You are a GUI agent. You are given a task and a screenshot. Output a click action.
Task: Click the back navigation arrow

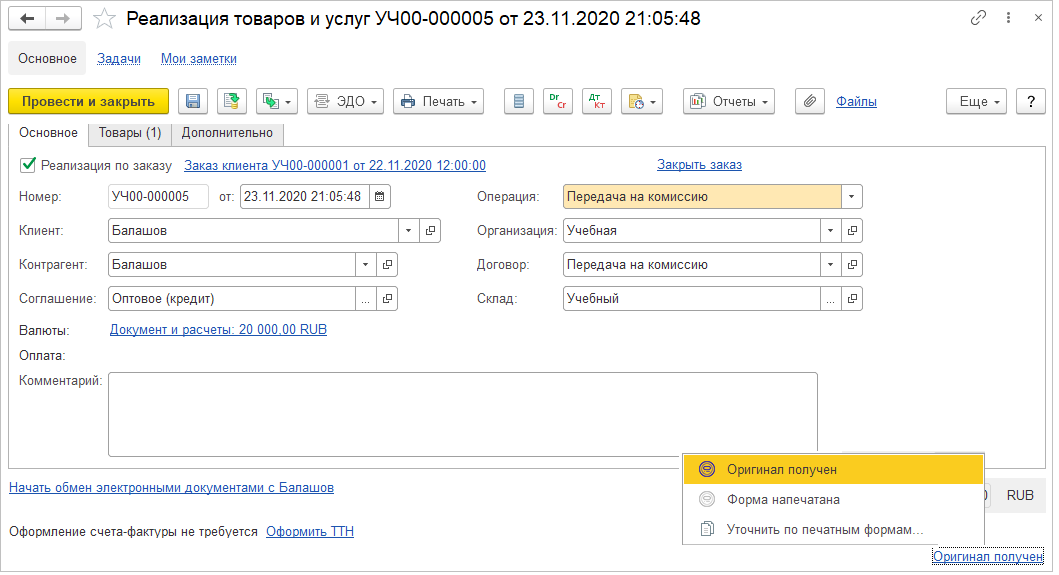coord(26,19)
